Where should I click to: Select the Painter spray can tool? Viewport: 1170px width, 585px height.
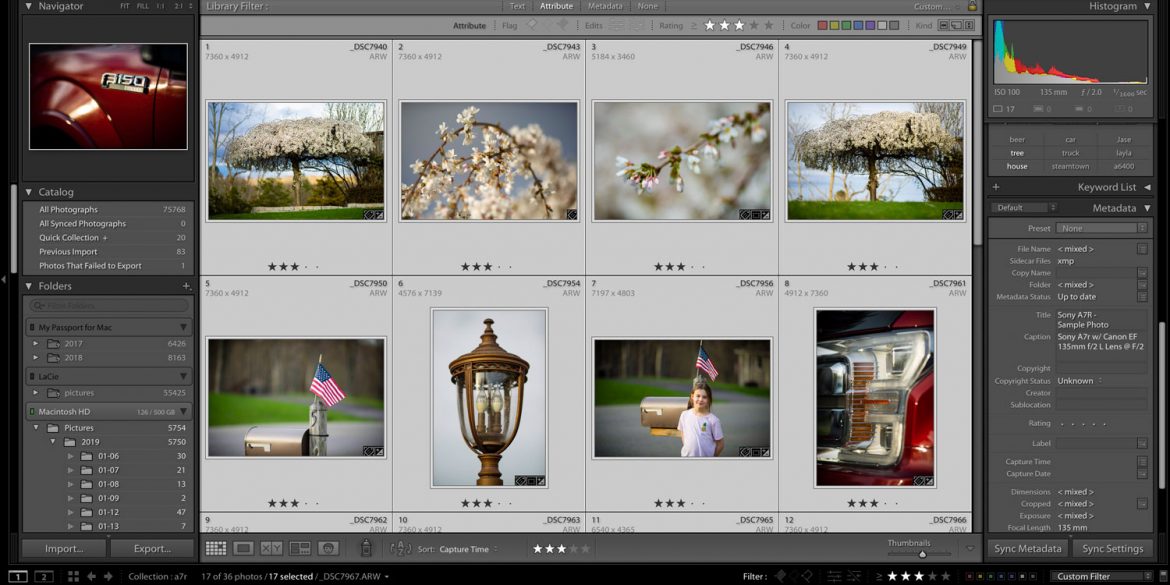point(366,548)
